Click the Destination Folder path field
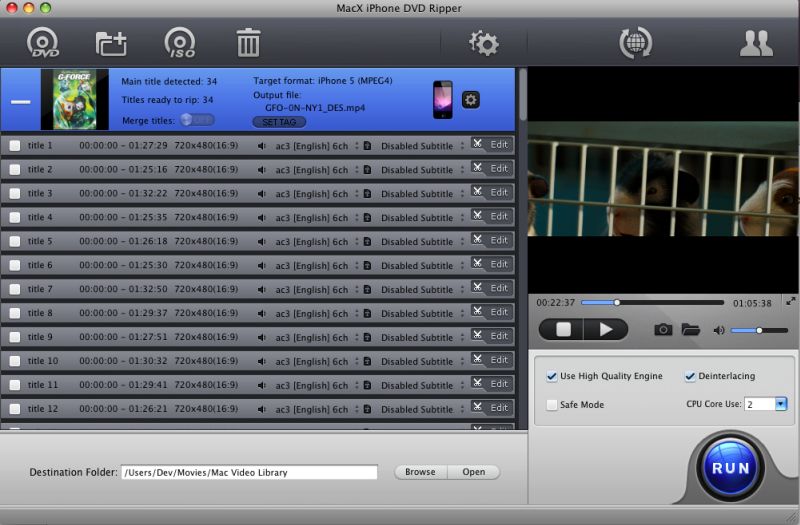The height and width of the screenshot is (525, 800). (249, 472)
